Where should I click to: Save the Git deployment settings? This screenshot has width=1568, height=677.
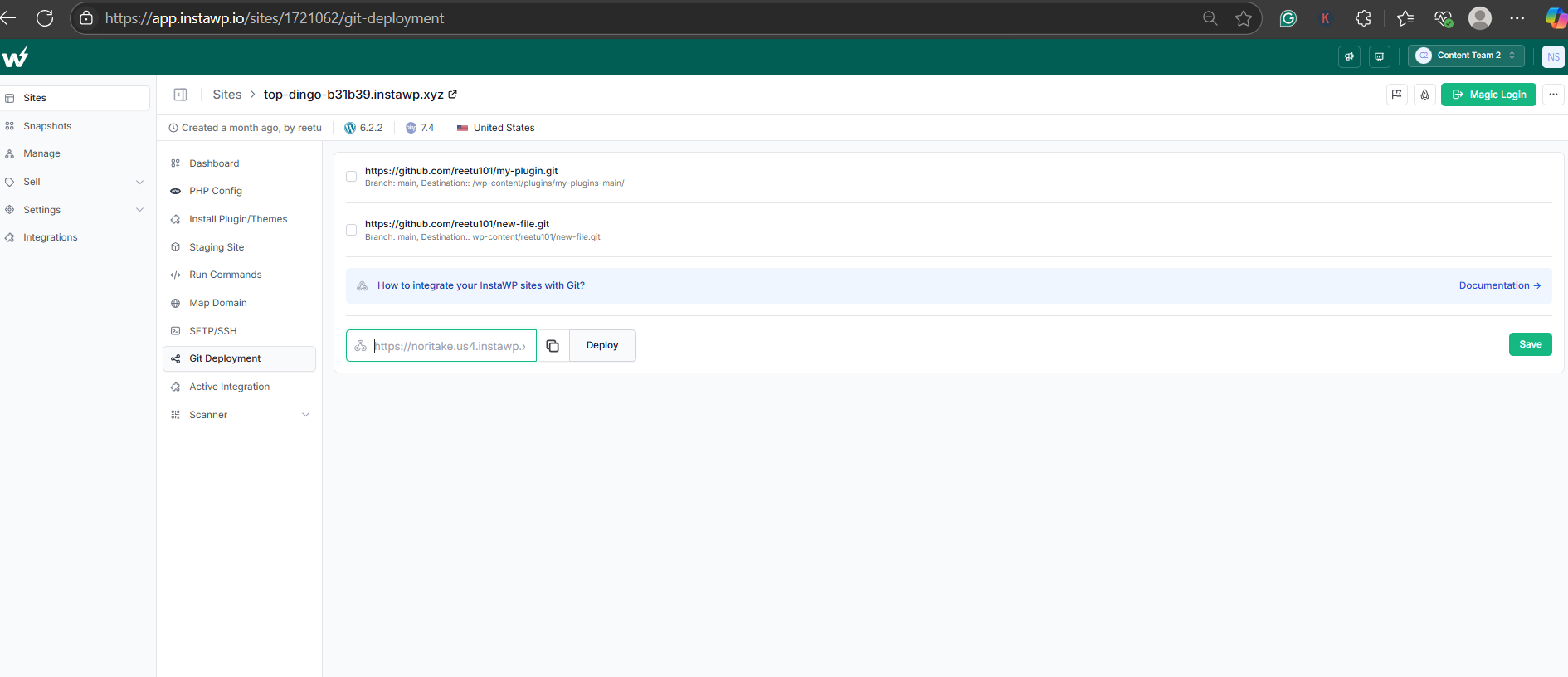tap(1530, 344)
